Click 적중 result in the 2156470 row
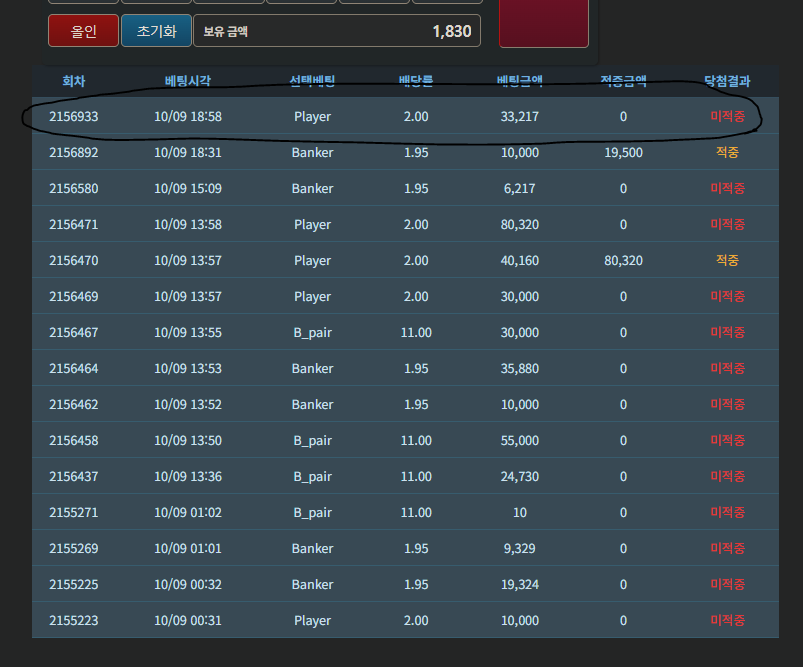Viewport: 803px width, 667px height. coord(727,260)
